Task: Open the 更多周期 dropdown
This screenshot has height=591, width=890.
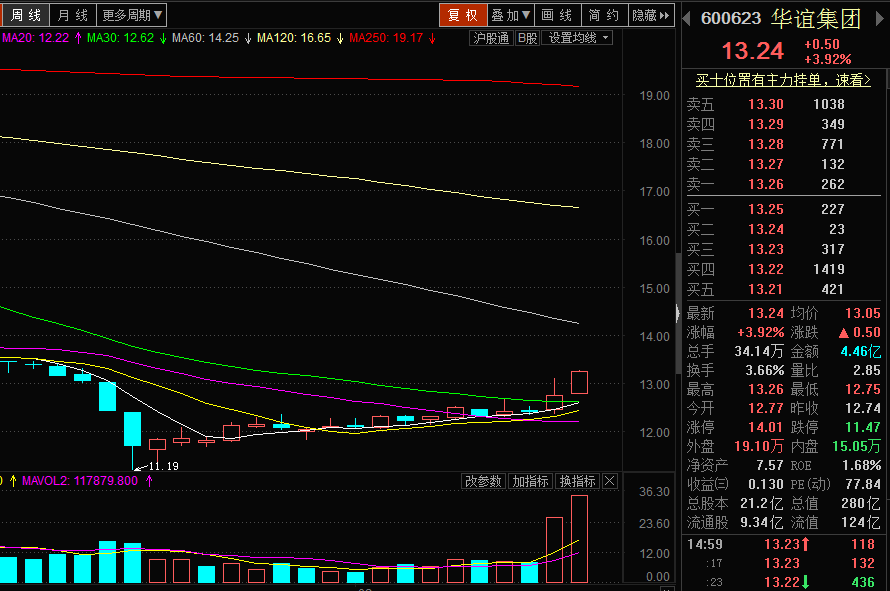Action: (133, 15)
